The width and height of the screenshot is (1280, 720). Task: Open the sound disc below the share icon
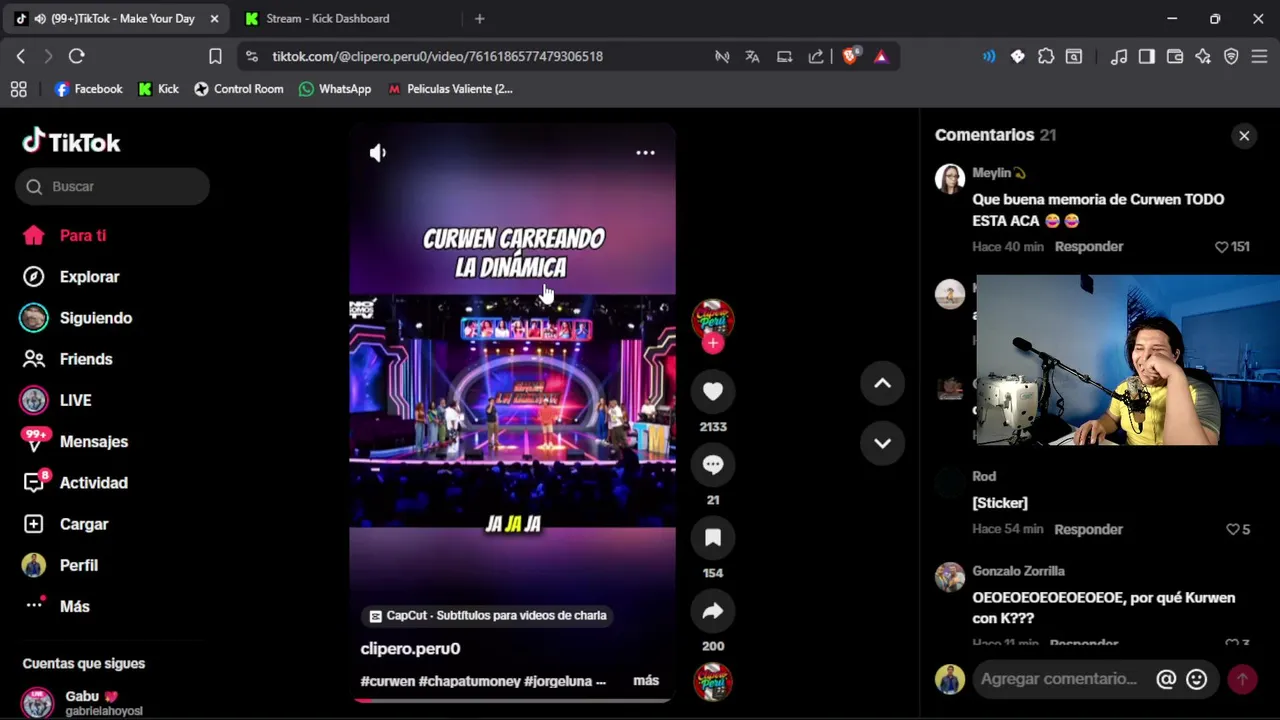tap(713, 682)
